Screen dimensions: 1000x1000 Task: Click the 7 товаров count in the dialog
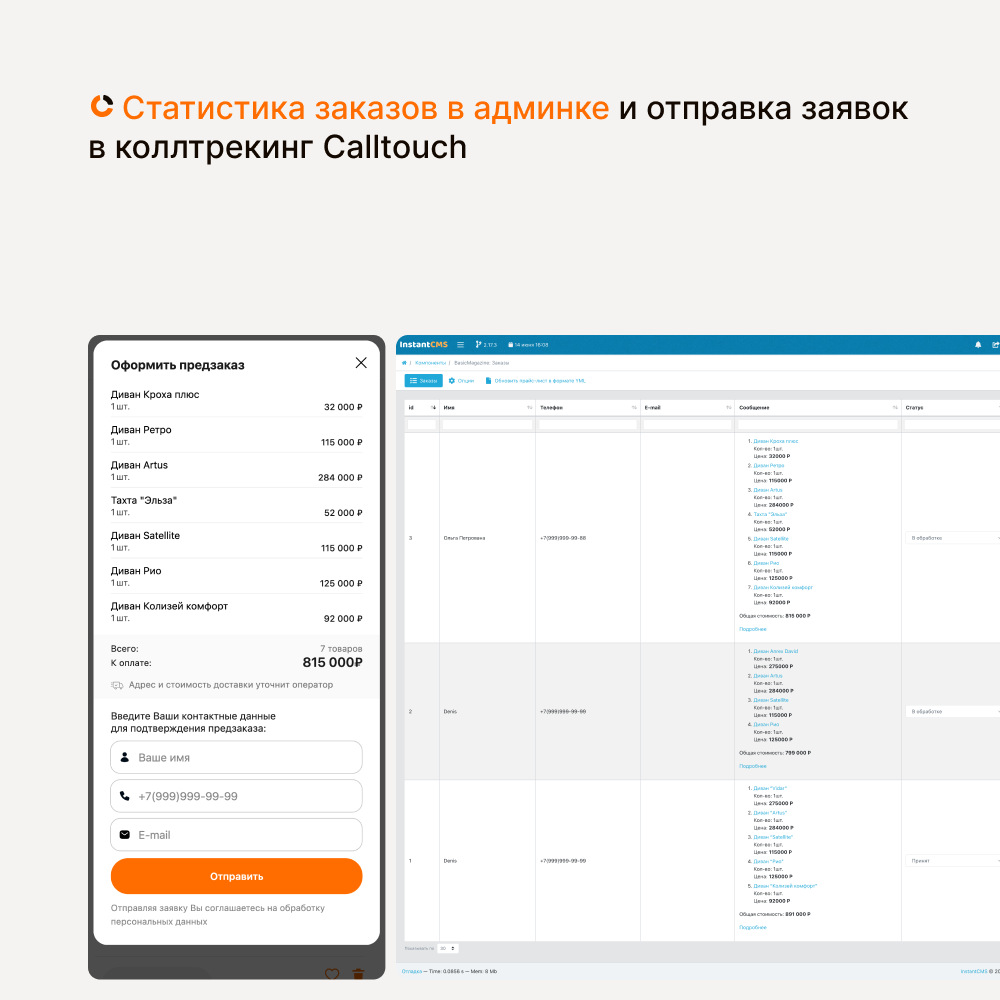click(341, 649)
